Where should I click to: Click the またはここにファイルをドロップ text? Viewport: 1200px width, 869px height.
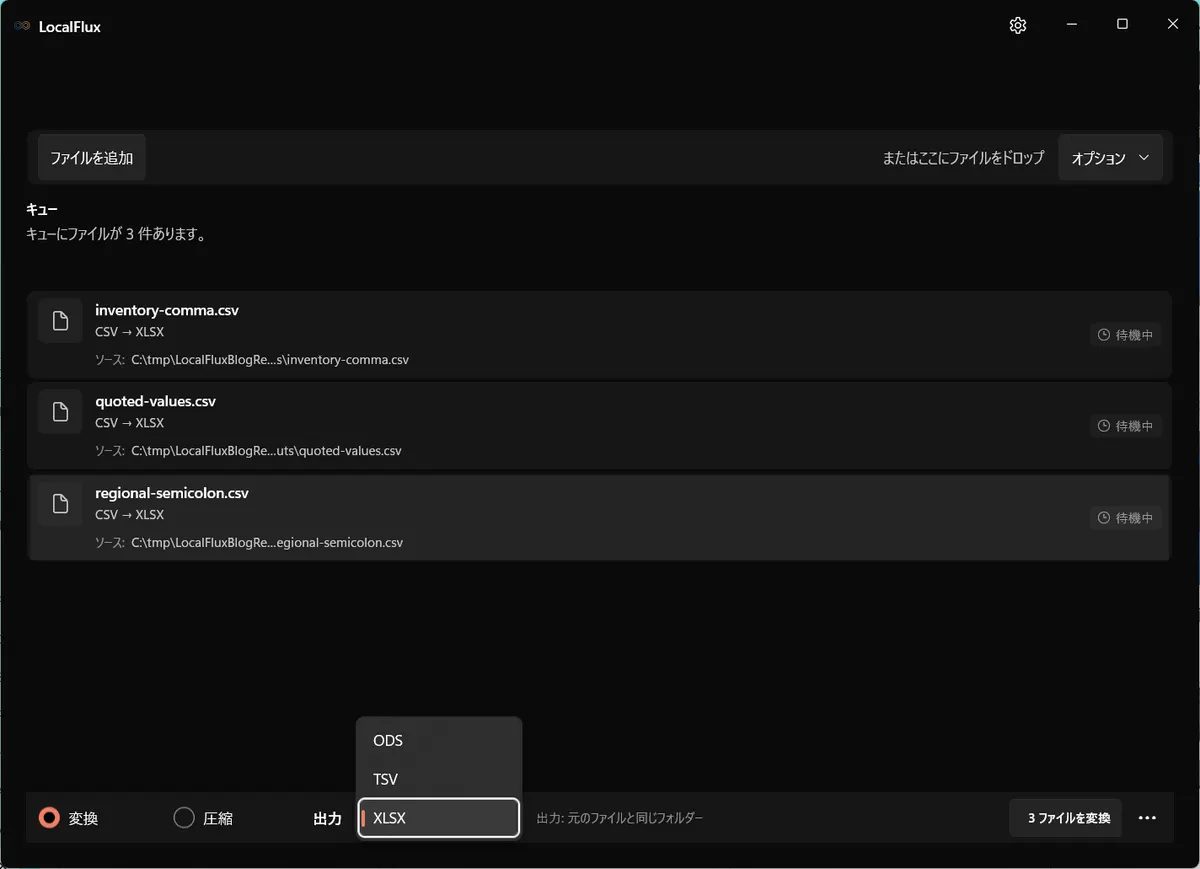click(x=963, y=158)
